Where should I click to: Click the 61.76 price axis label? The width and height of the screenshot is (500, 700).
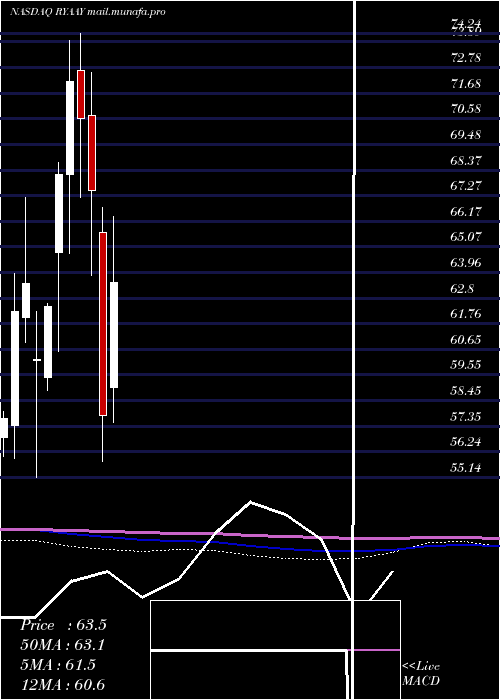466,314
